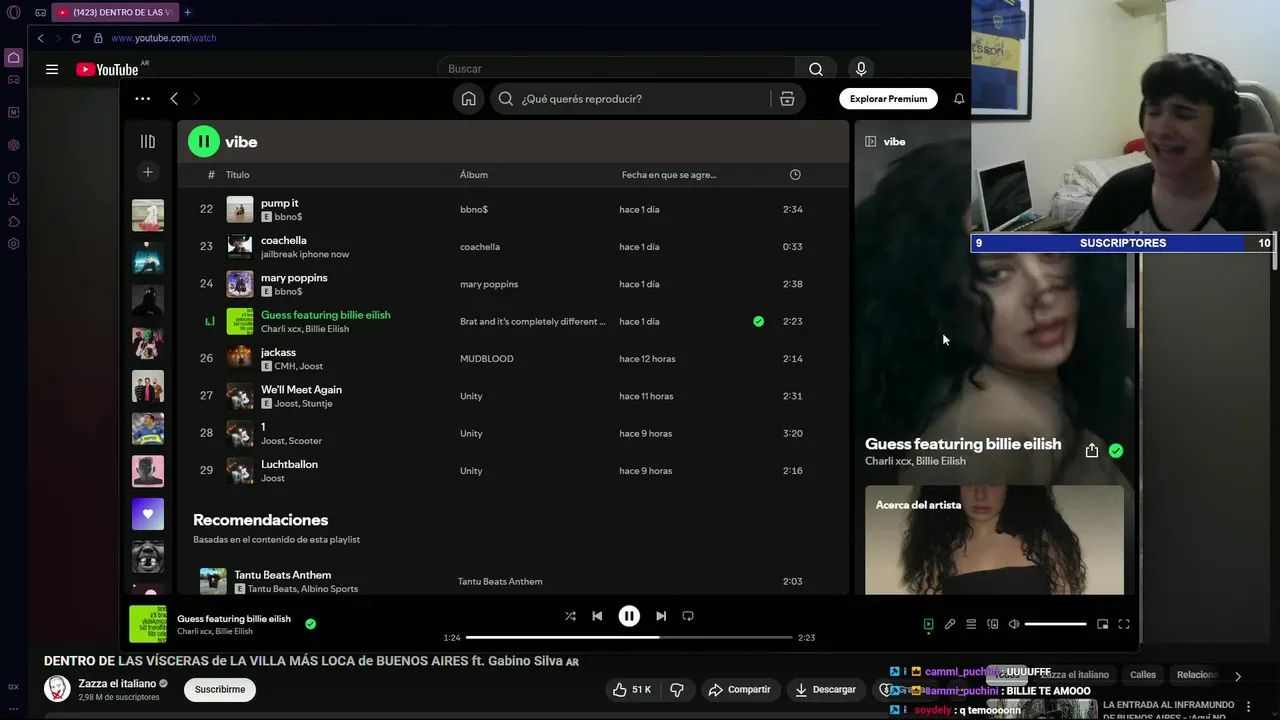Open Spotify mini player icon
The height and width of the screenshot is (720, 1280).
click(x=1102, y=624)
